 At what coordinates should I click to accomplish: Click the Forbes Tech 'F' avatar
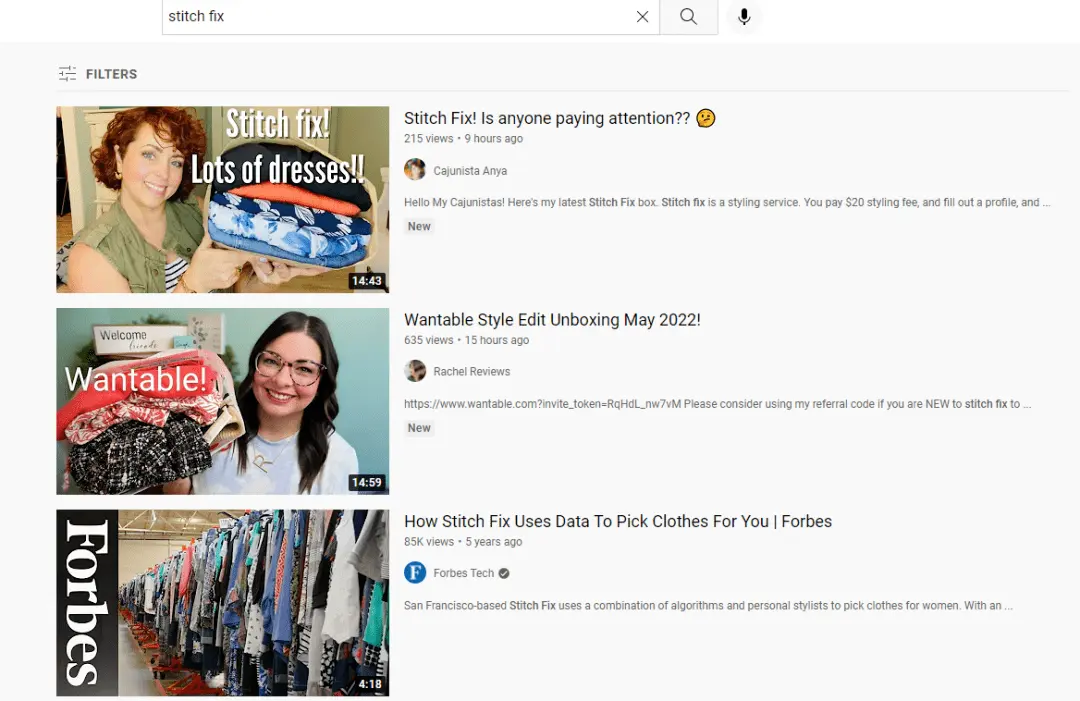coord(415,572)
